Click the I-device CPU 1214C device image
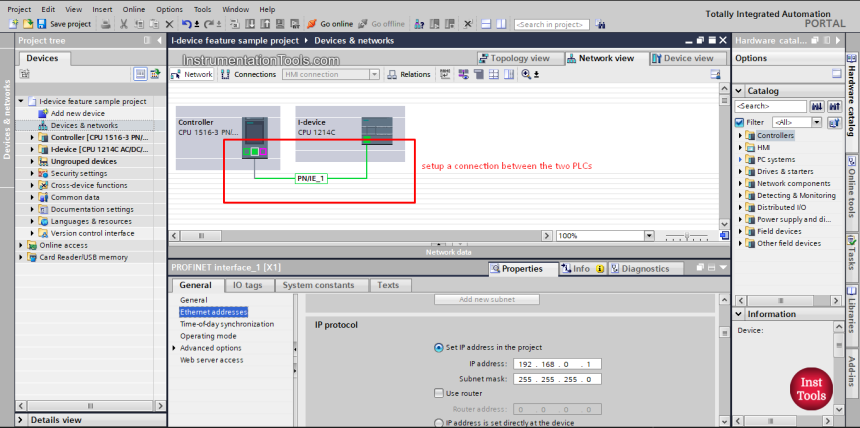Screen dimensions: 860x428 coord(377,131)
